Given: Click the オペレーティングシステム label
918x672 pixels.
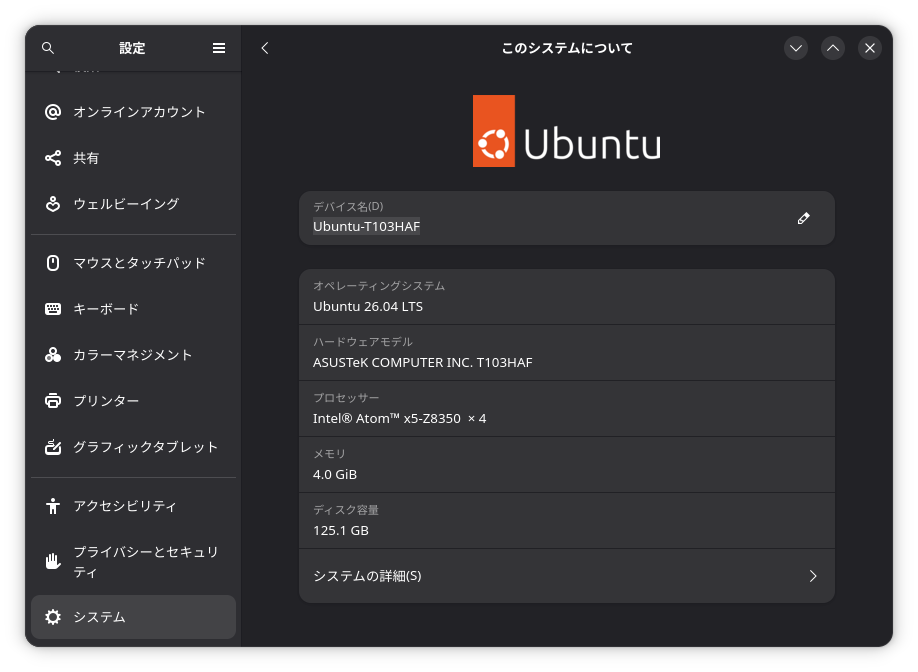Looking at the screenshot, I should 379,286.
